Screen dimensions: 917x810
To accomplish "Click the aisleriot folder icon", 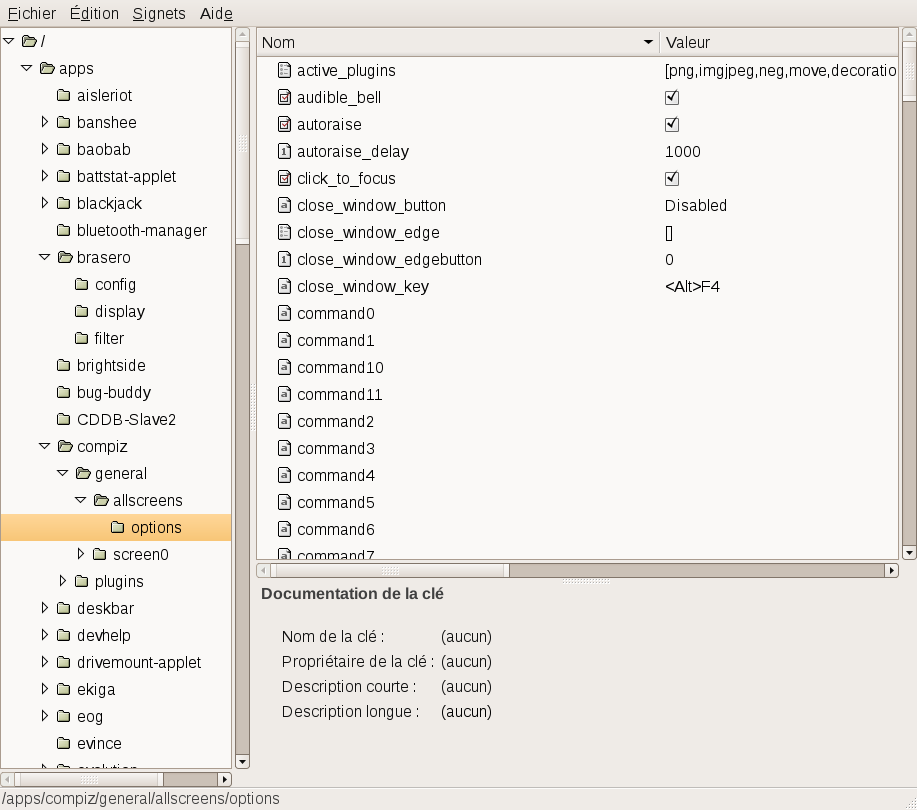I will point(64,95).
